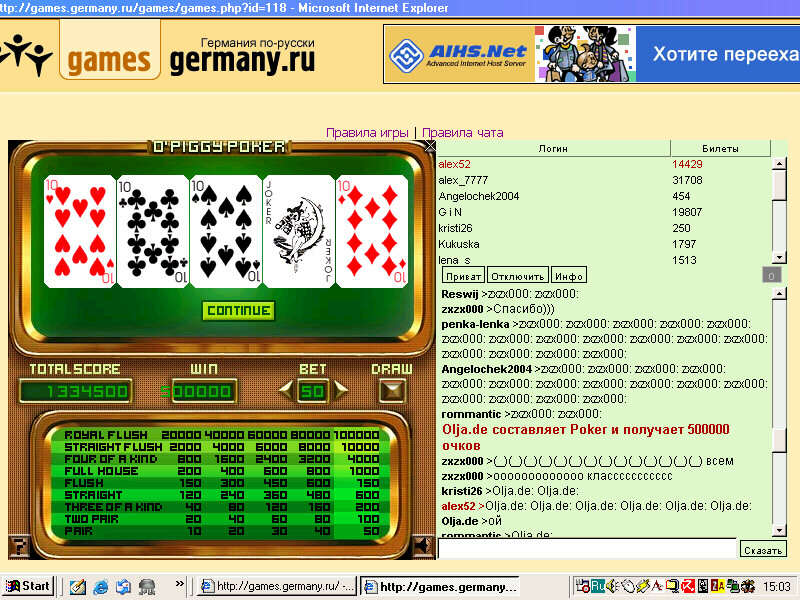Select the ten of hearts card
800x600 pixels.
(79, 232)
